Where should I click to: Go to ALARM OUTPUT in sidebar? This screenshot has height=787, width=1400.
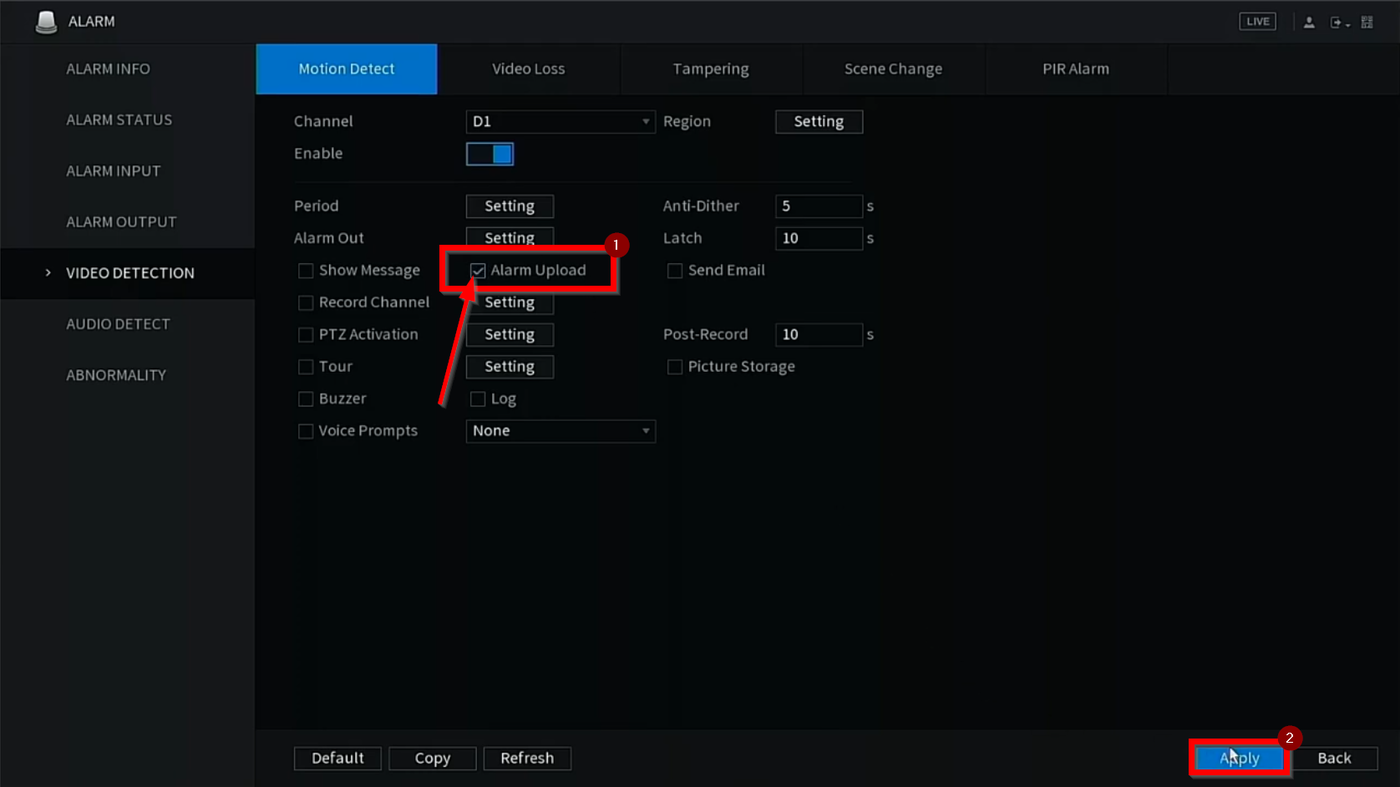[x=121, y=222]
